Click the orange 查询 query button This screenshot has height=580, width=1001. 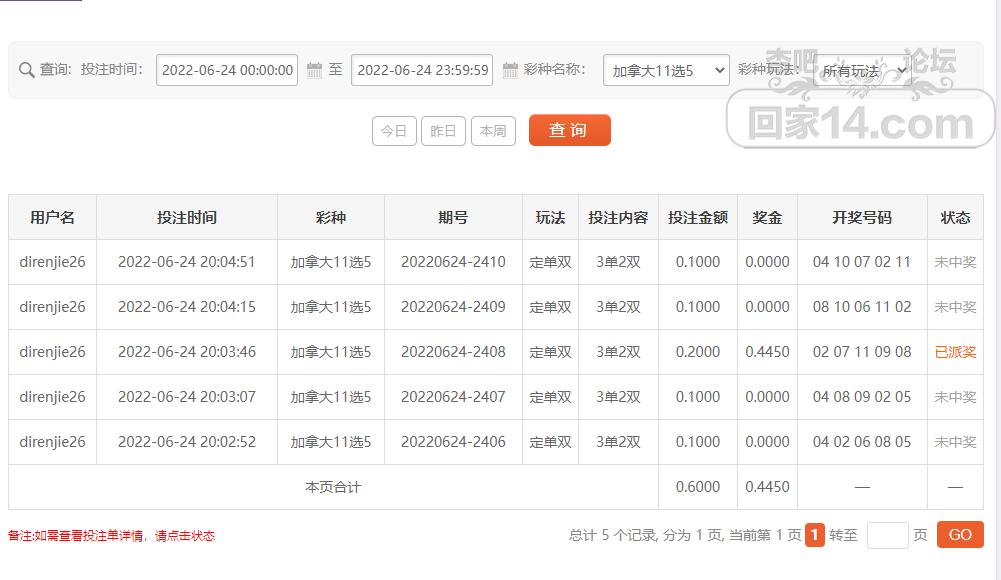569,130
